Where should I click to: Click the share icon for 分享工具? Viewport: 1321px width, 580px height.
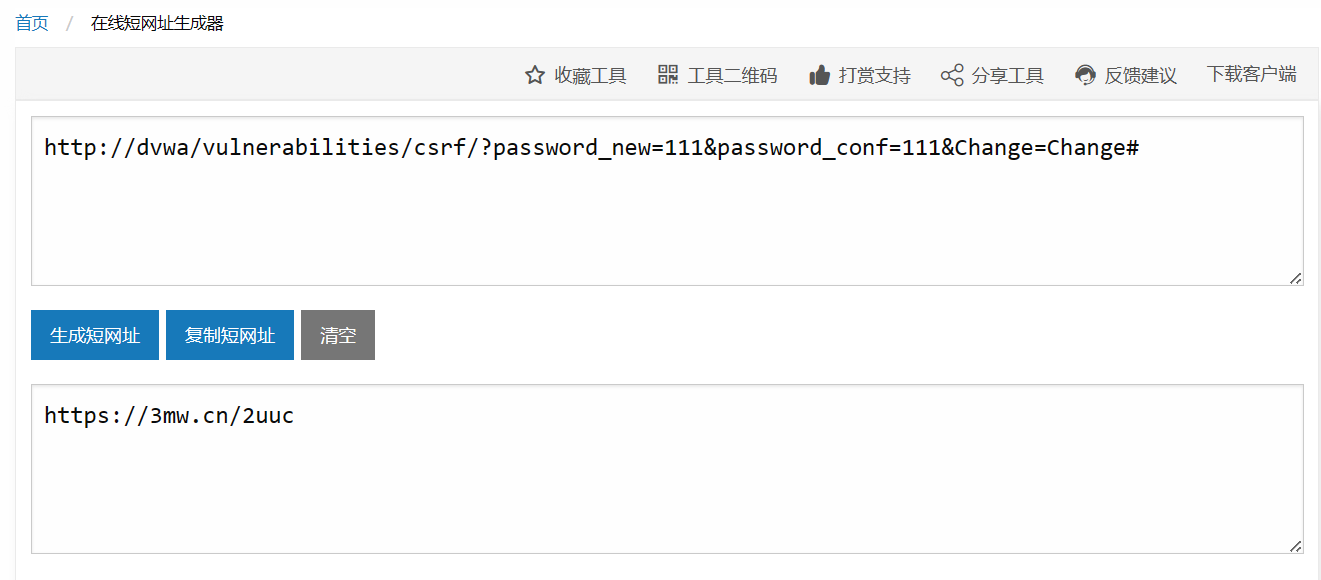952,75
